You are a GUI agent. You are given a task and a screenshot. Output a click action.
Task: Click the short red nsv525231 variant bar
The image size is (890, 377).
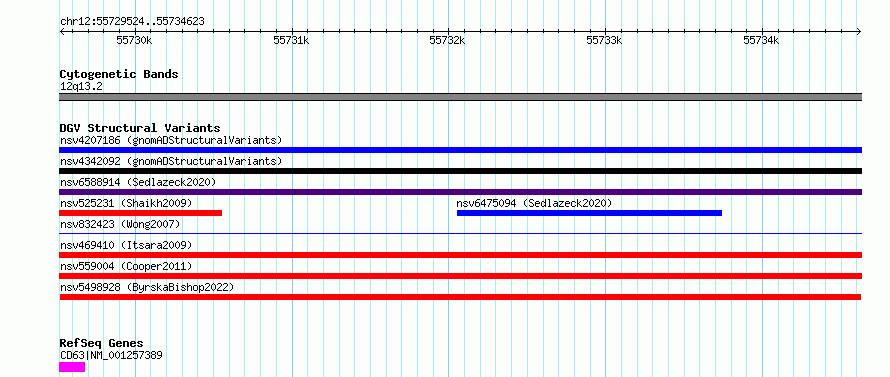tap(140, 213)
